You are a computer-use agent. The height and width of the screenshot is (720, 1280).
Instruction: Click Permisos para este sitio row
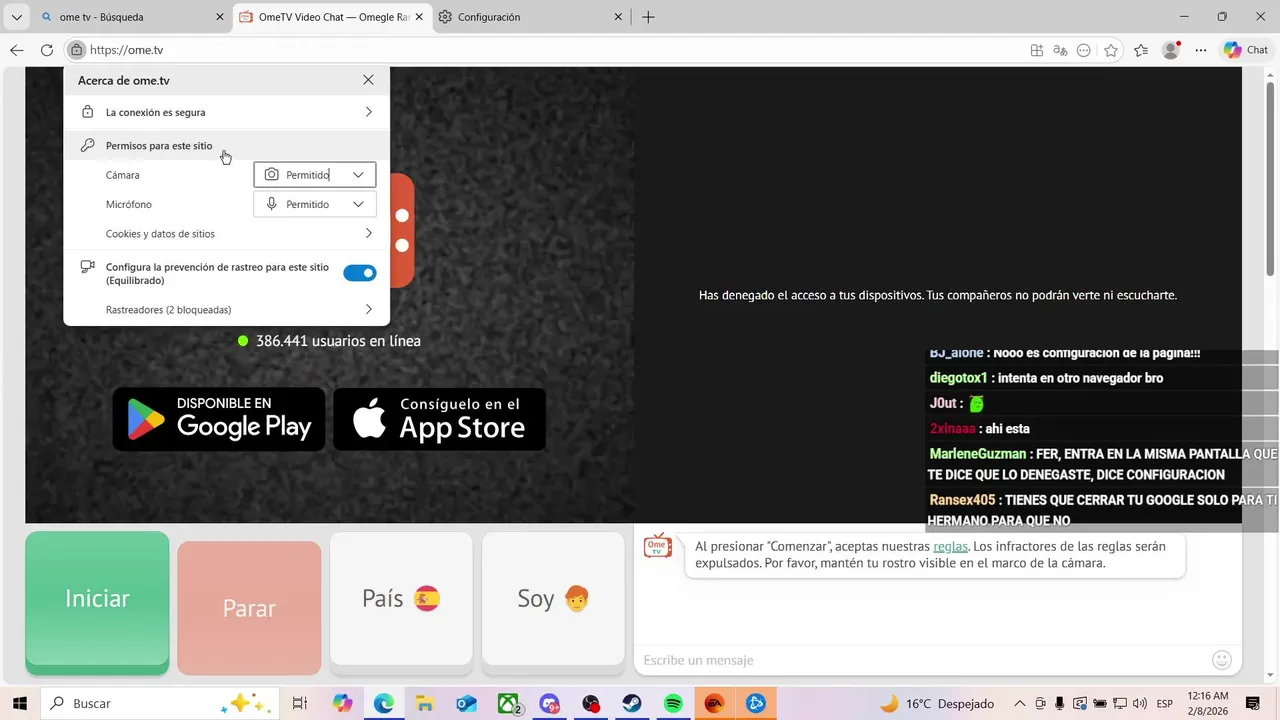click(227, 145)
